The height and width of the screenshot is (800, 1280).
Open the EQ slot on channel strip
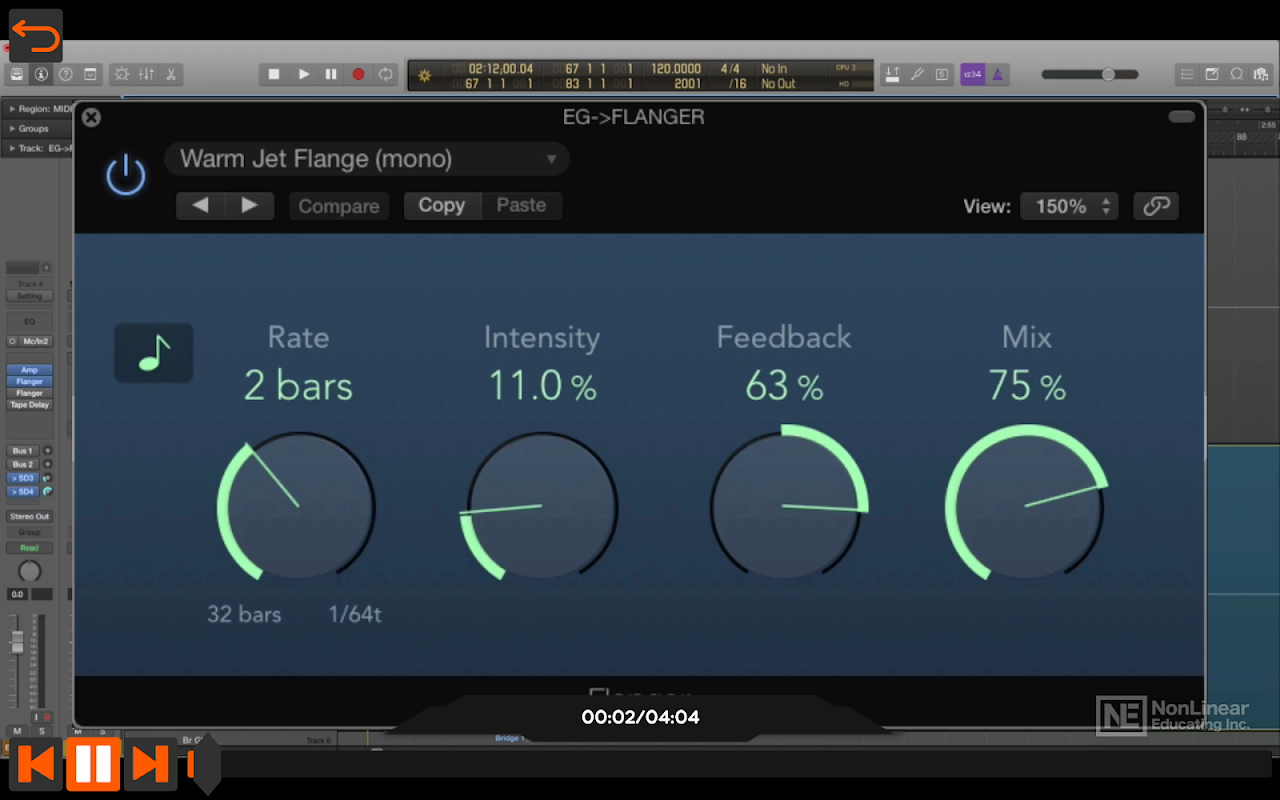tap(29, 322)
